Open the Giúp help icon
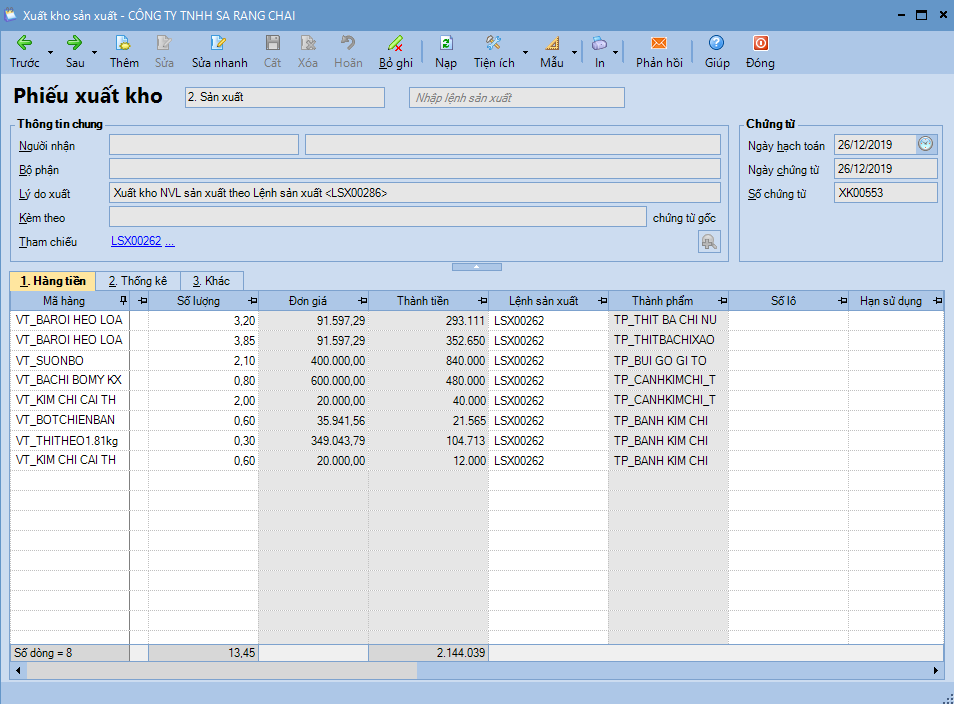 pyautogui.click(x=716, y=43)
